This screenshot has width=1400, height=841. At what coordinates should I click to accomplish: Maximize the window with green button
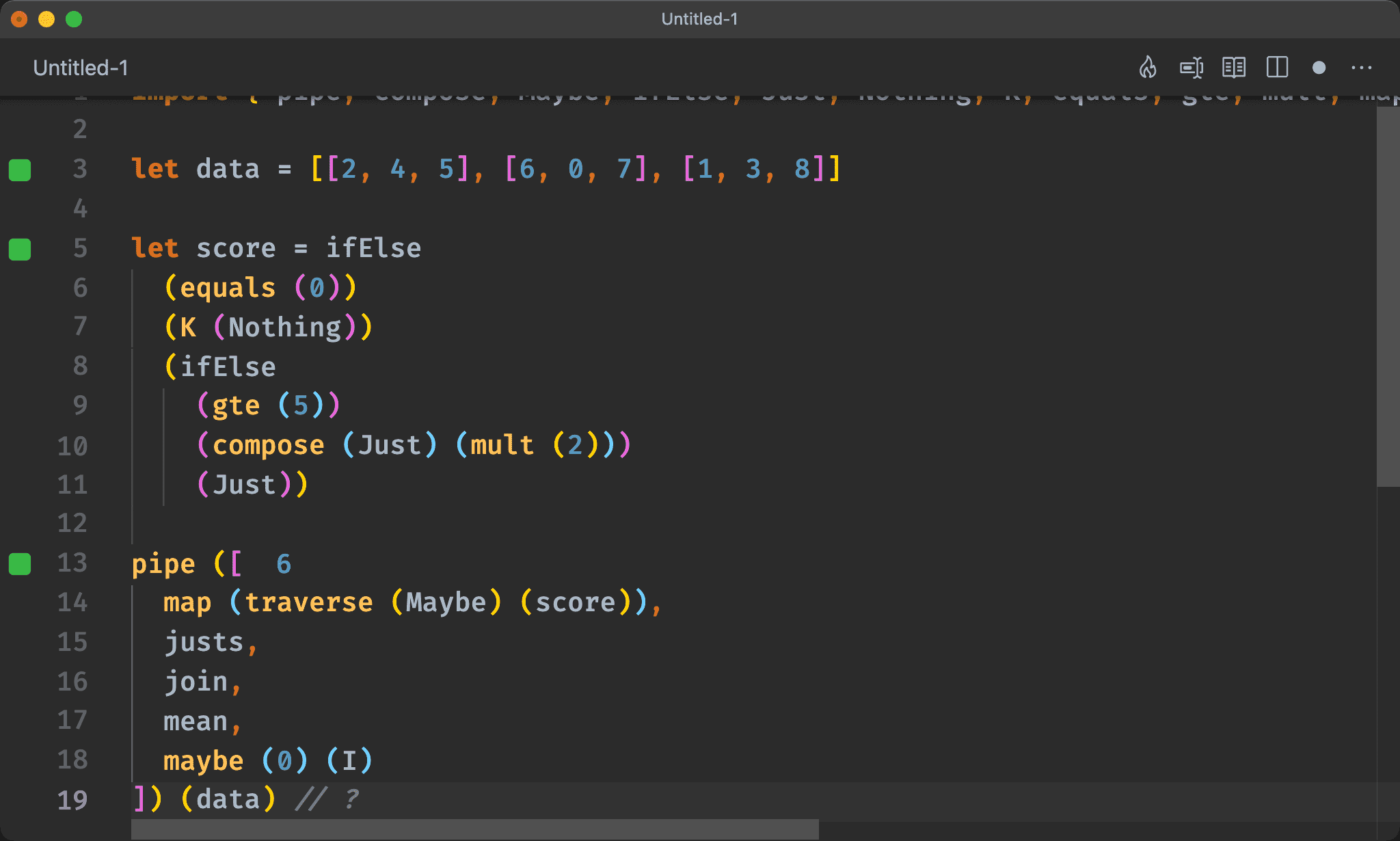tap(74, 19)
